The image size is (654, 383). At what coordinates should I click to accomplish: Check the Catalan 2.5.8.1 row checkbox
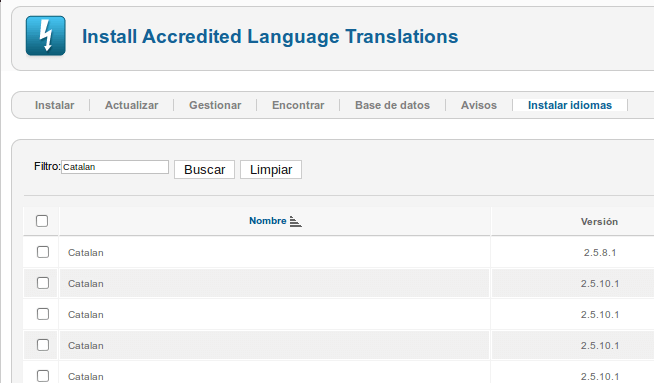tap(43, 252)
